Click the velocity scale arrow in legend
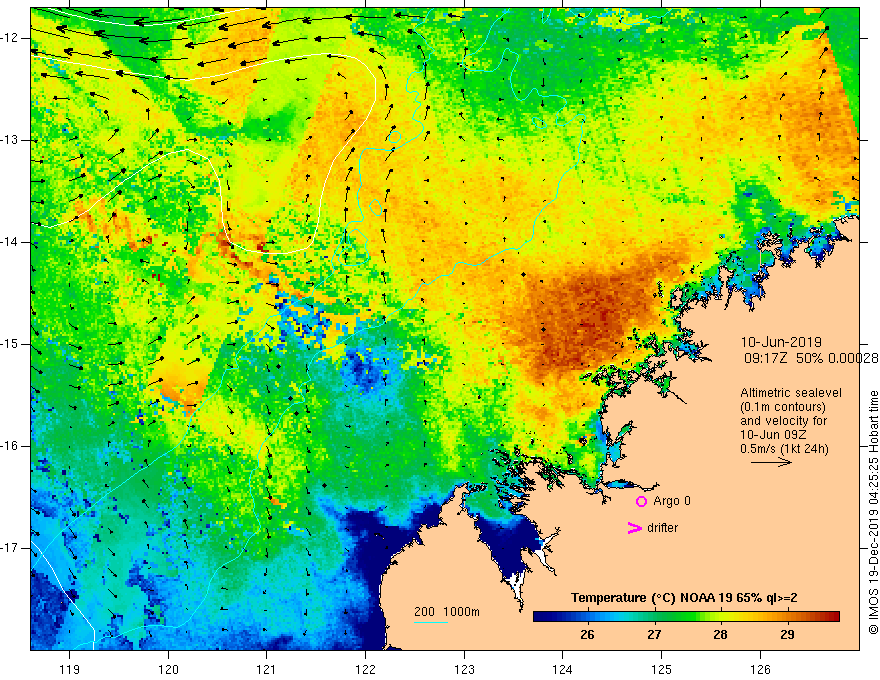The image size is (880, 680). tap(771, 462)
